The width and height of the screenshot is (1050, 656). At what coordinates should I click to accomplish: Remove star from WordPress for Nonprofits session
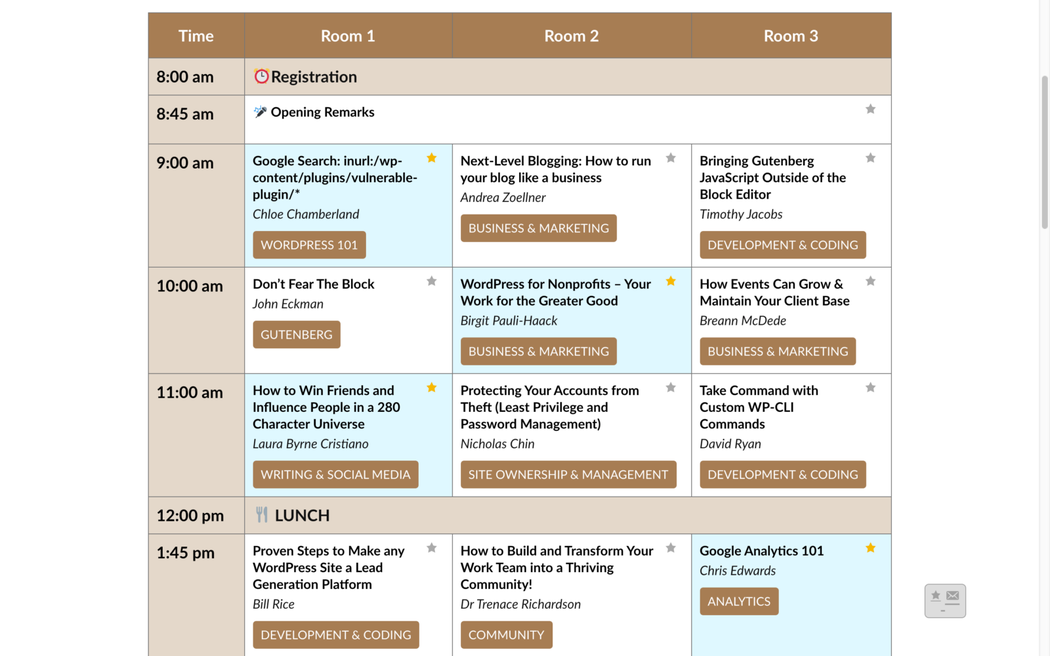pos(671,281)
